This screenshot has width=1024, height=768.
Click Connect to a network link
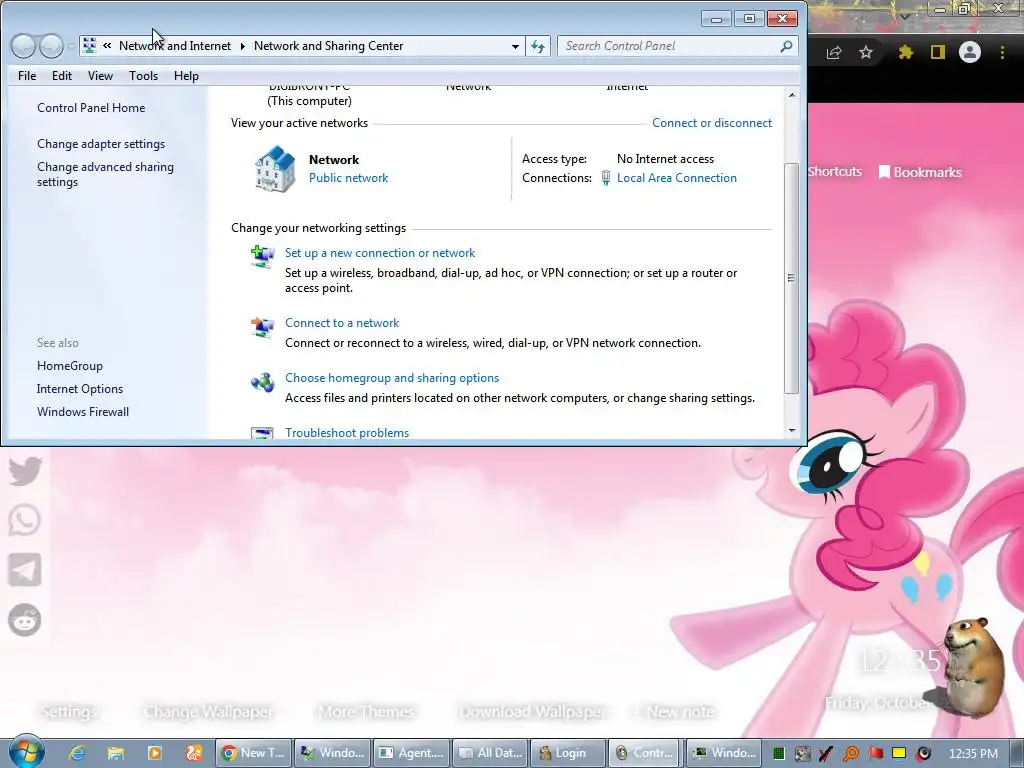click(342, 323)
